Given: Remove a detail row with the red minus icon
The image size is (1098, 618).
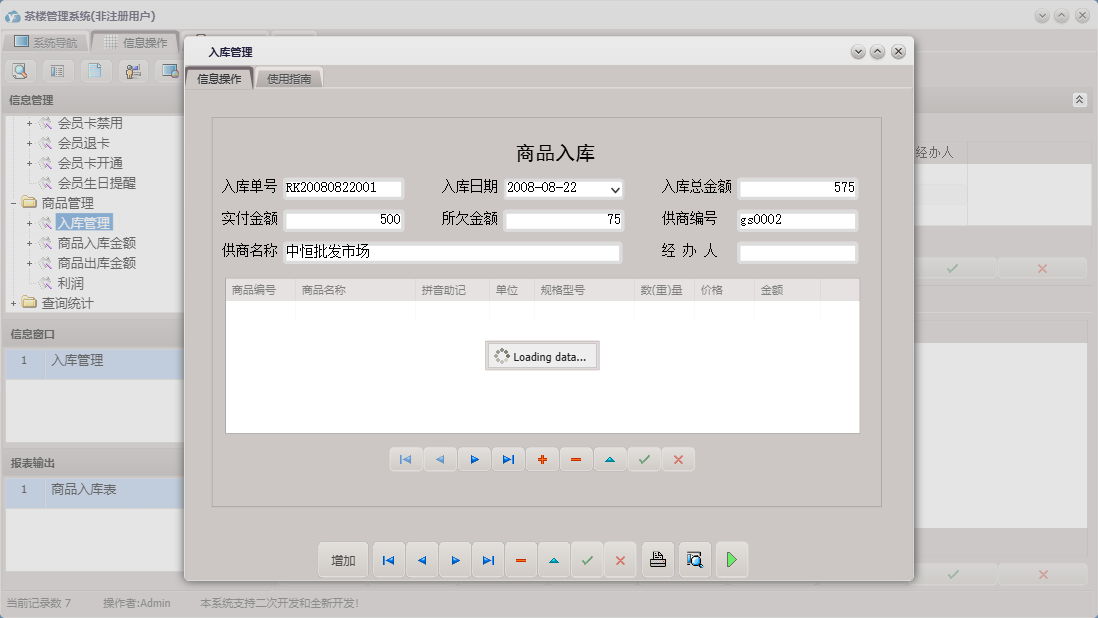Looking at the screenshot, I should [576, 459].
